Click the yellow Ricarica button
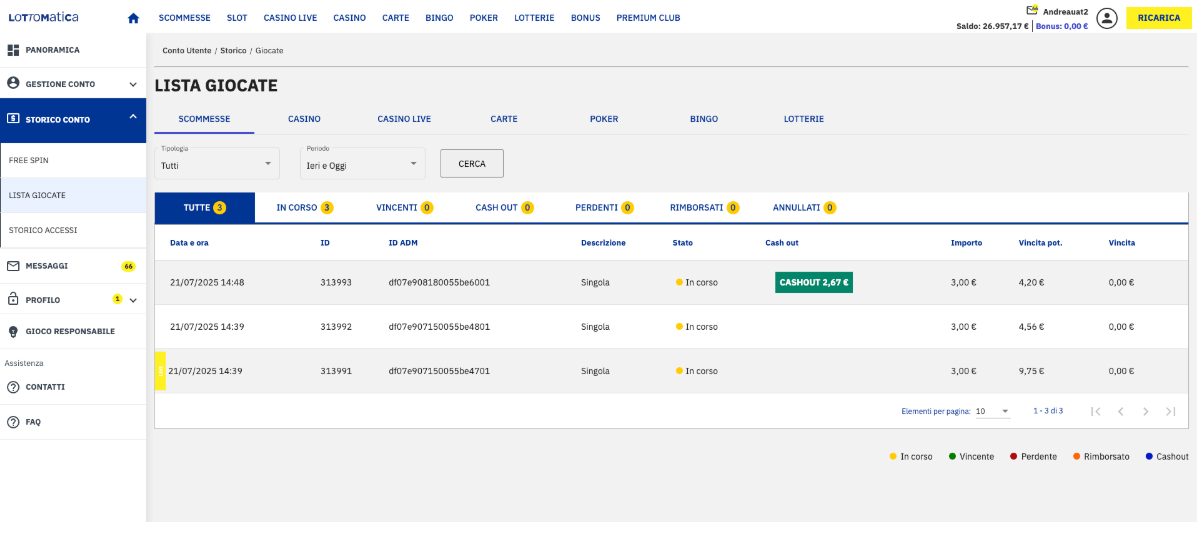The width and height of the screenshot is (1198, 553). (1158, 18)
